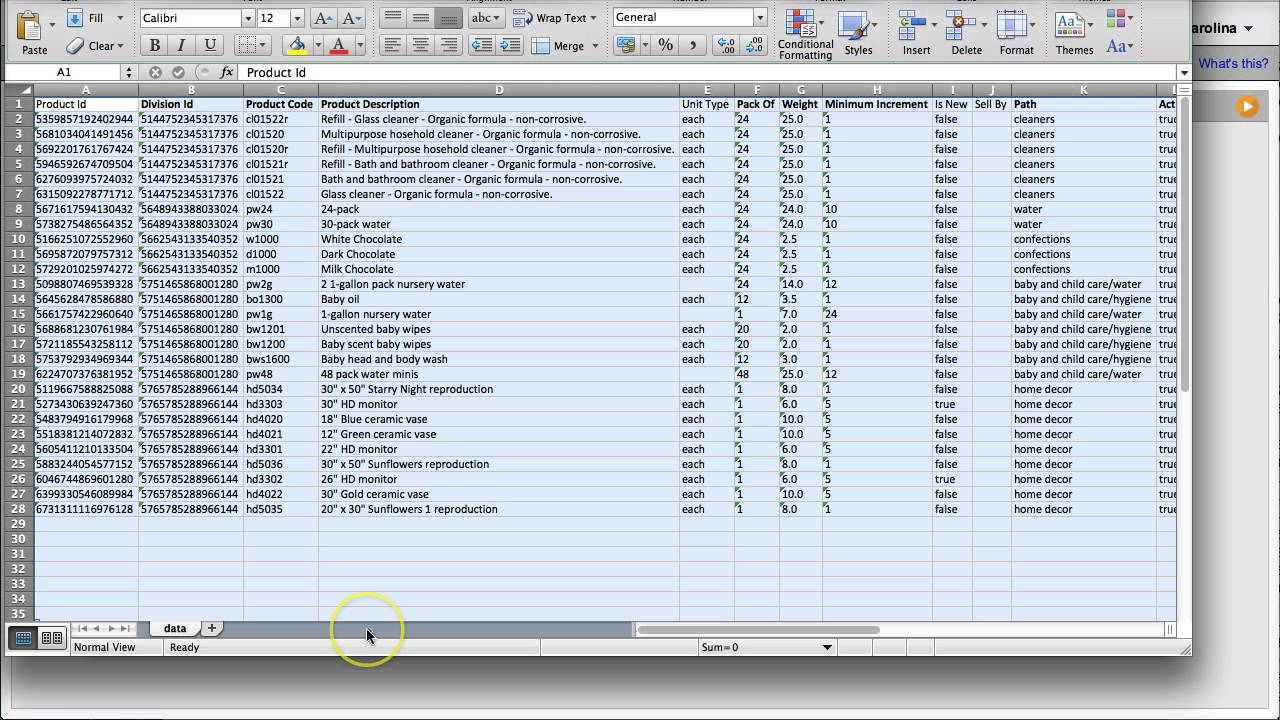Add a new sheet with plus tab
The image size is (1280, 720).
coord(211,628)
